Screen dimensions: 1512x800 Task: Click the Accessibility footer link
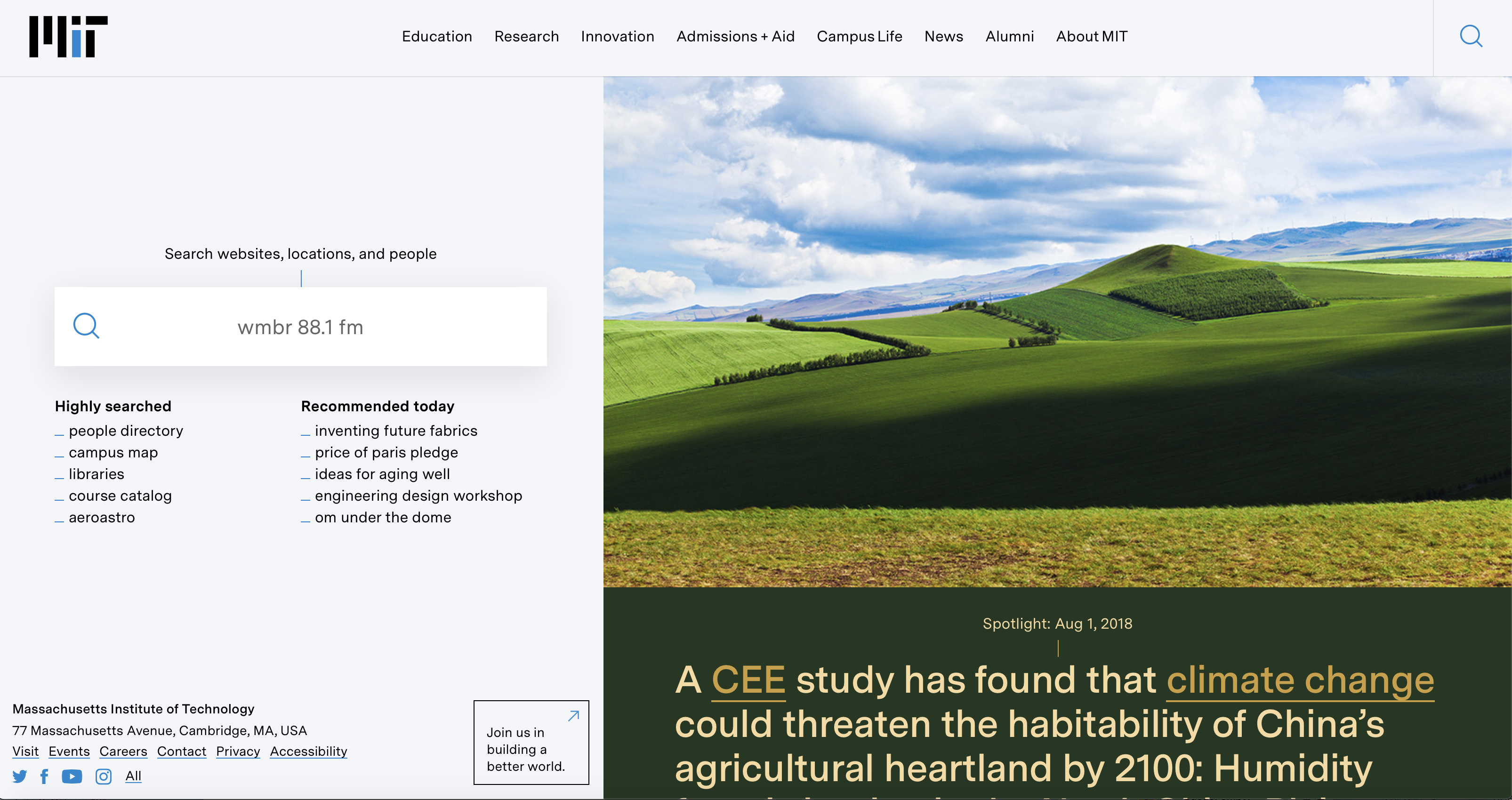coord(308,751)
